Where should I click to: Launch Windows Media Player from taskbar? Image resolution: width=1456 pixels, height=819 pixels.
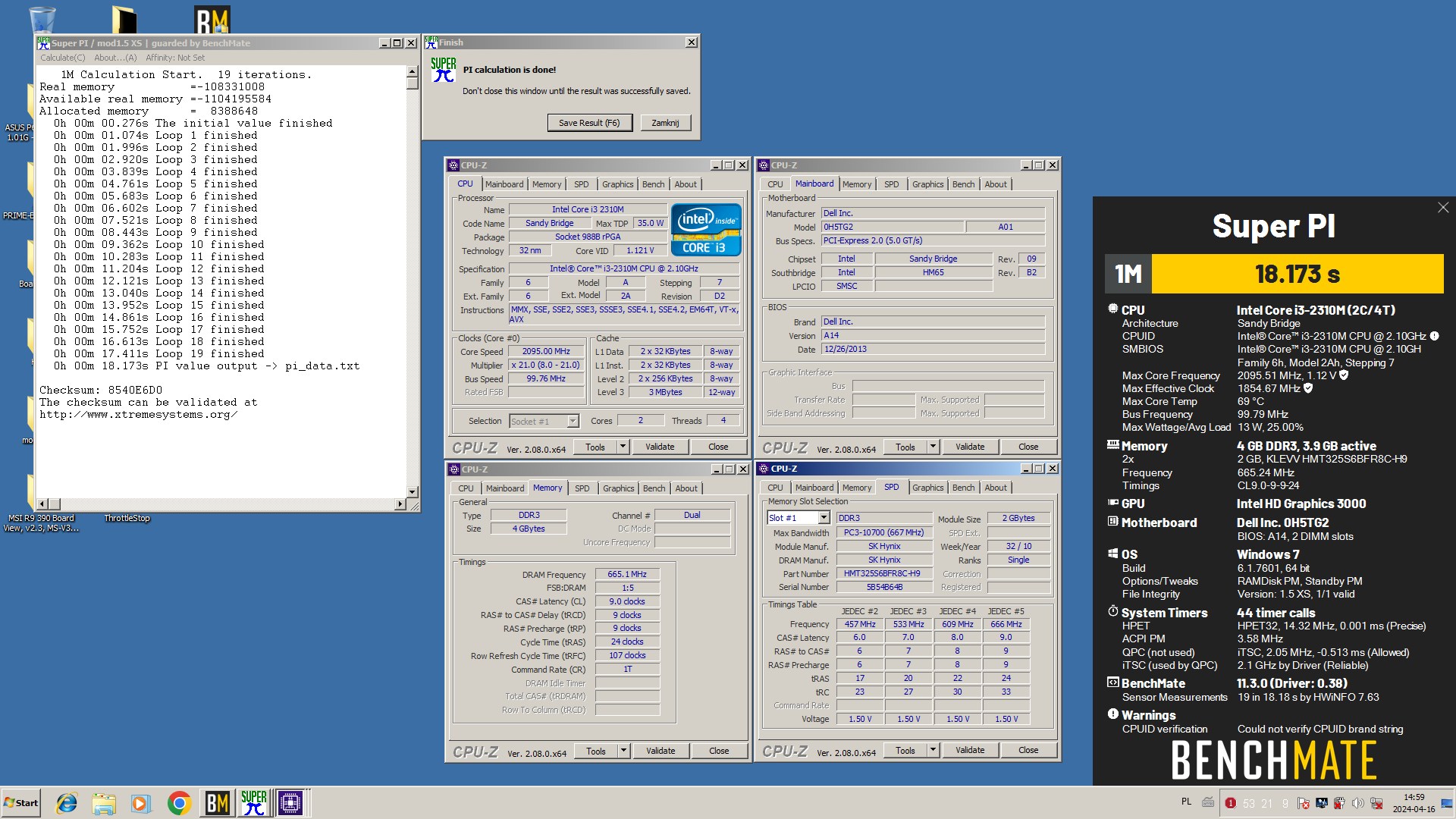click(x=141, y=802)
